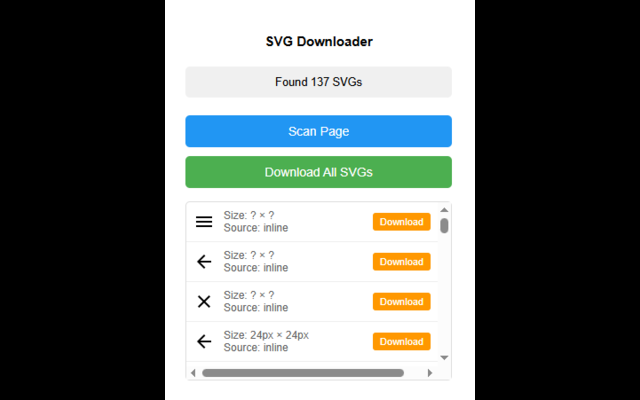Click the Scan Page button

(318, 131)
